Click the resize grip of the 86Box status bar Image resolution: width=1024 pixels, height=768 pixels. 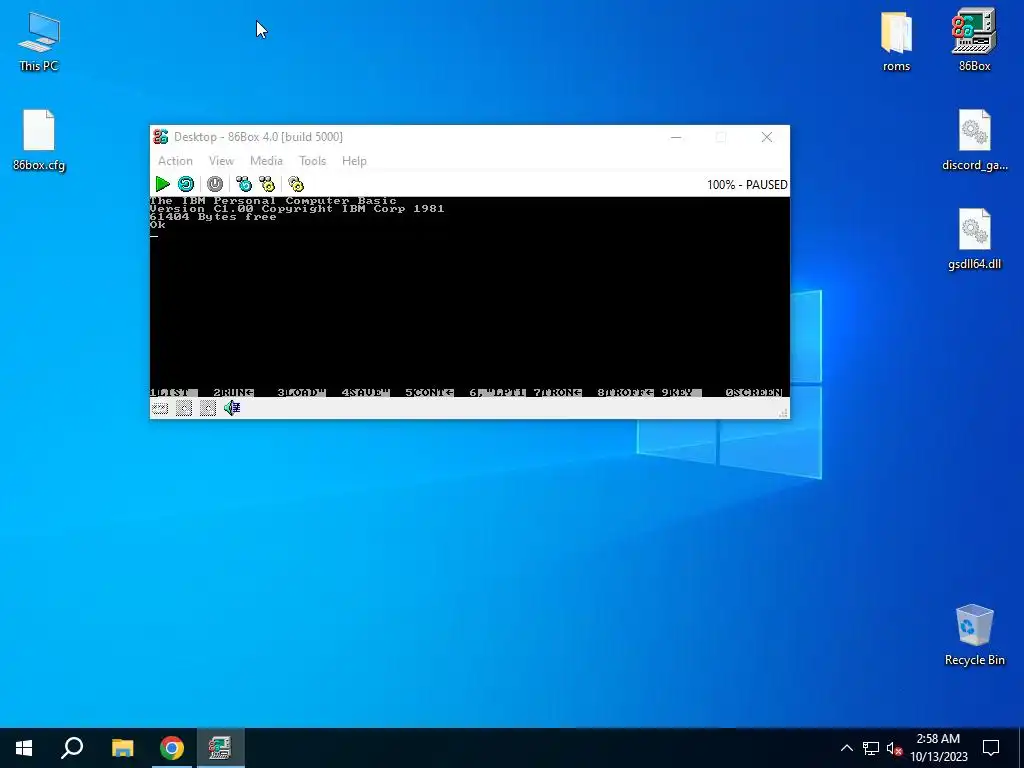[783, 413]
